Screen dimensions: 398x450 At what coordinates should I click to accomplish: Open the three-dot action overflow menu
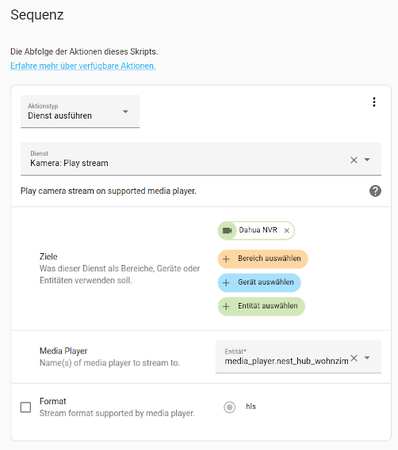click(374, 102)
